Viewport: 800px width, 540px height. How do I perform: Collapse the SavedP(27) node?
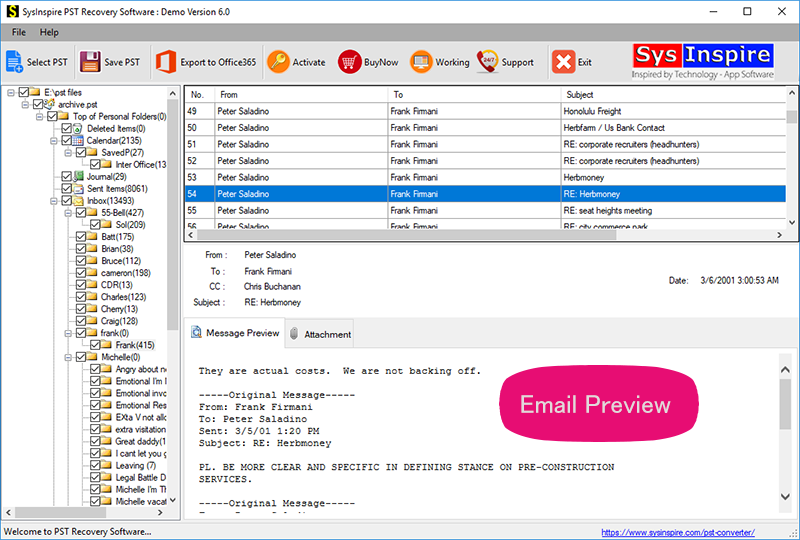68,153
